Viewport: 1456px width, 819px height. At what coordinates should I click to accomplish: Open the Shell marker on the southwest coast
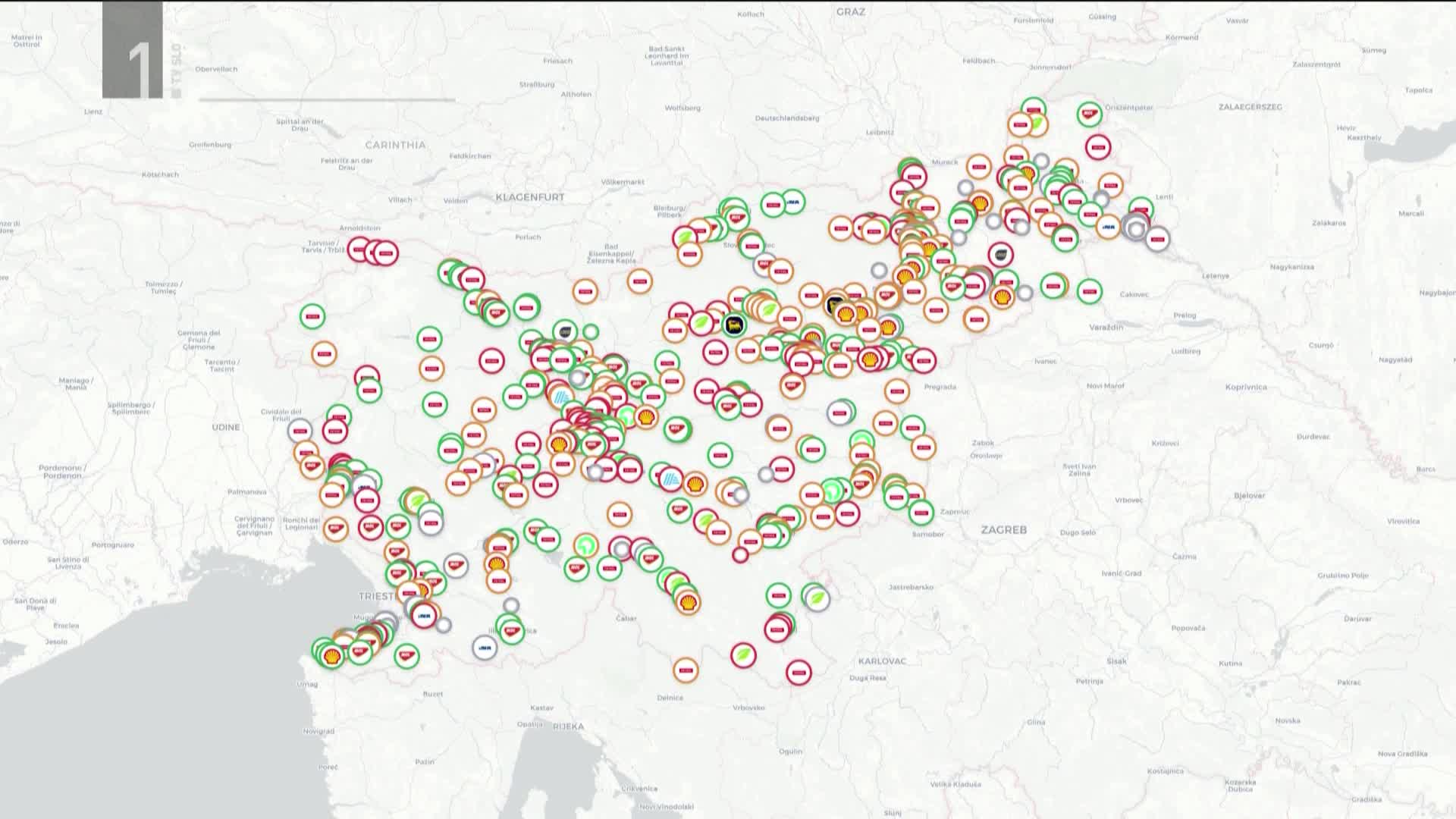coord(331,656)
